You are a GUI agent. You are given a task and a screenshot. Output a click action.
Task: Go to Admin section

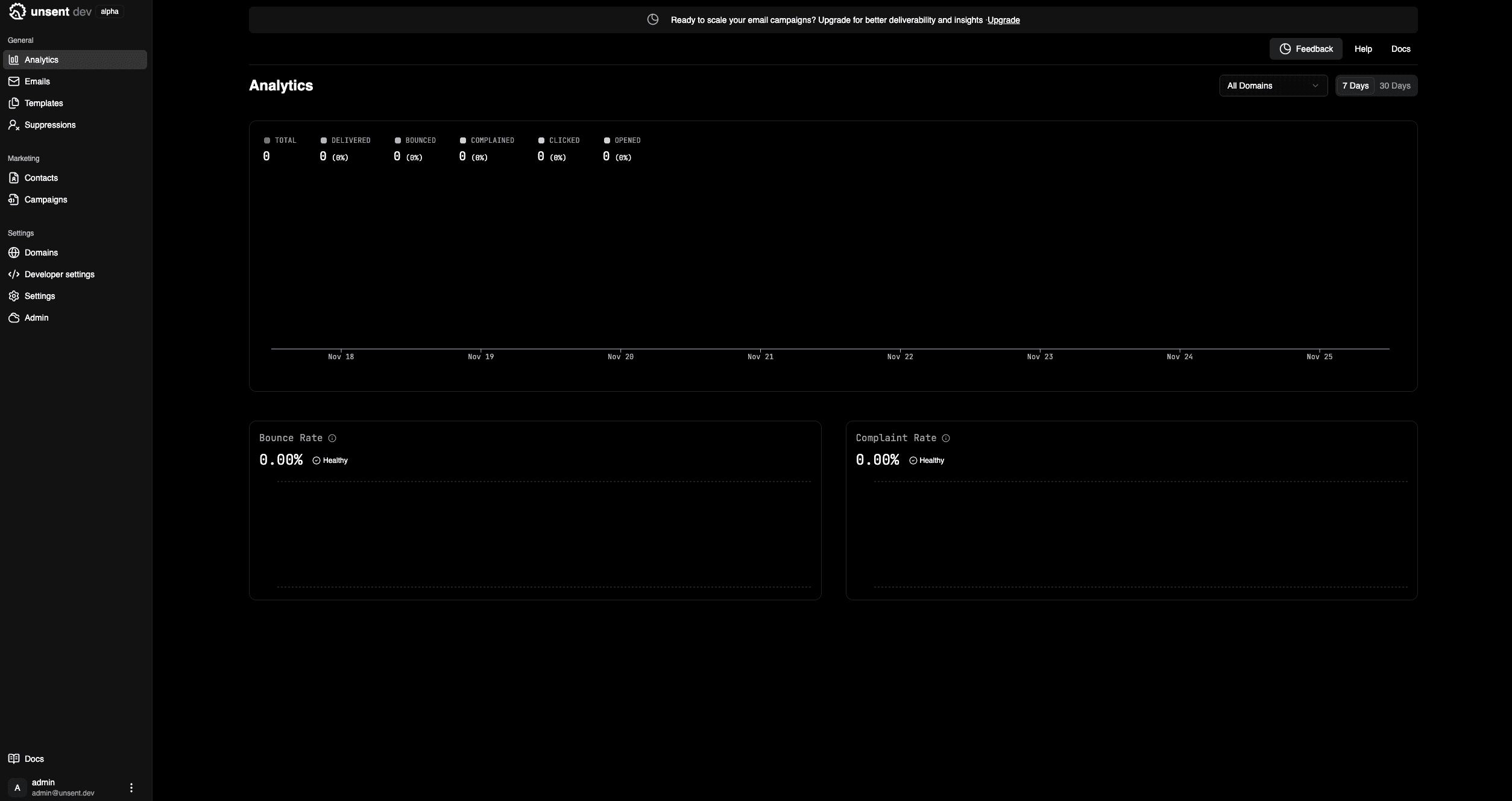[x=36, y=318]
